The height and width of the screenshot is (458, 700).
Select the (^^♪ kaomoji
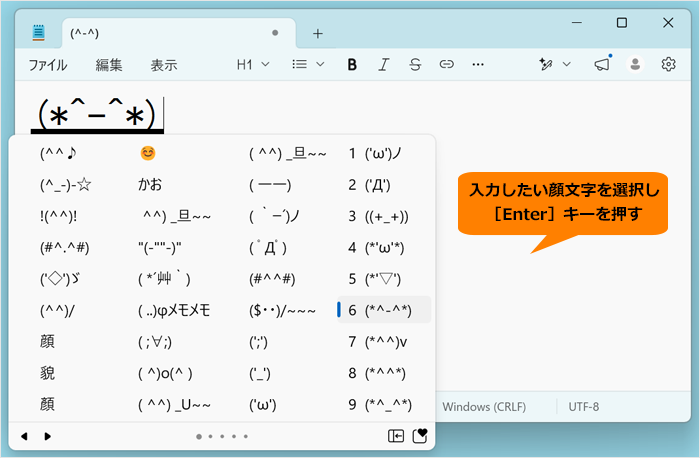click(58, 154)
